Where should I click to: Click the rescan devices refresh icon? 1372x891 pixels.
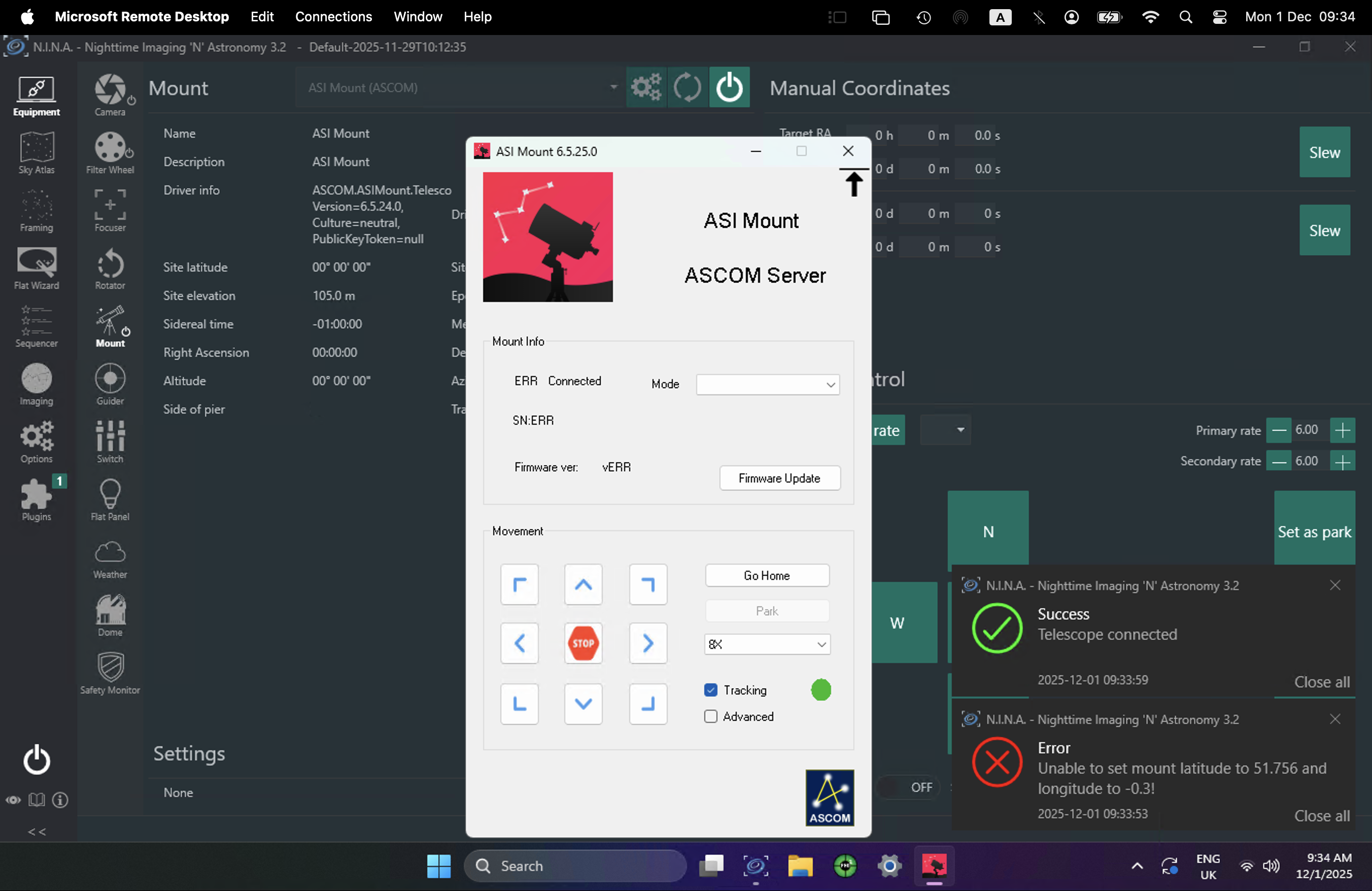pyautogui.click(x=687, y=88)
